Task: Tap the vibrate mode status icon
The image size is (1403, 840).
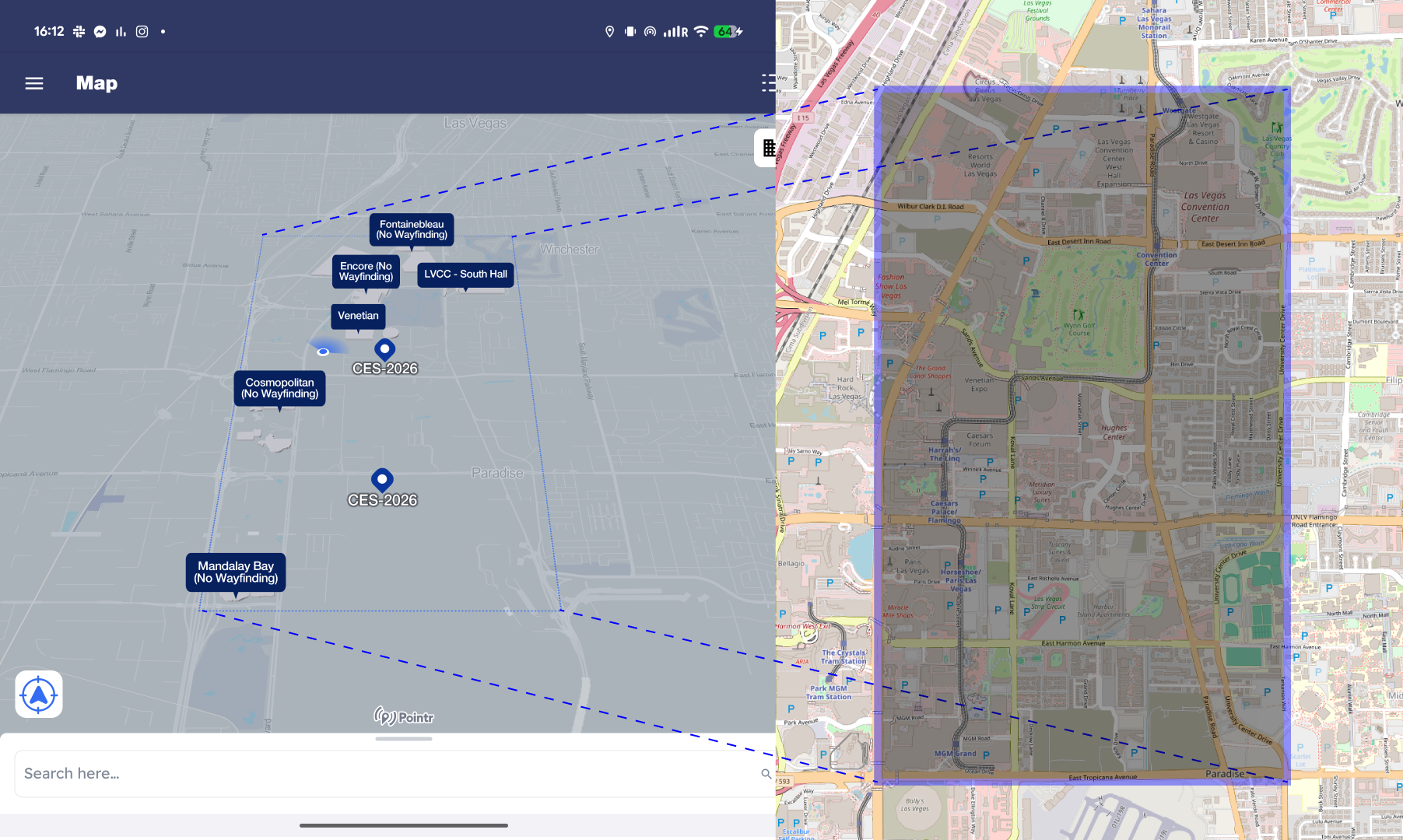Action: (x=630, y=32)
